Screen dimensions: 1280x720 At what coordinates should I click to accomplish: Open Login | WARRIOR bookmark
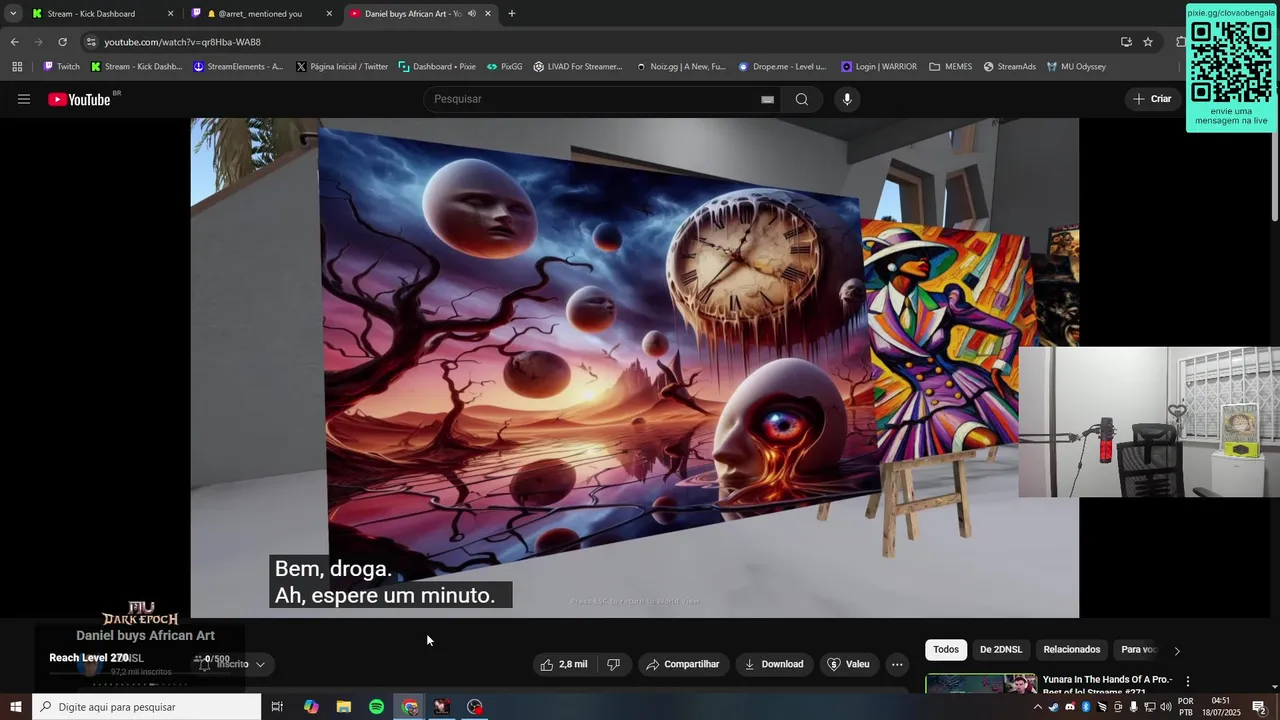(879, 67)
